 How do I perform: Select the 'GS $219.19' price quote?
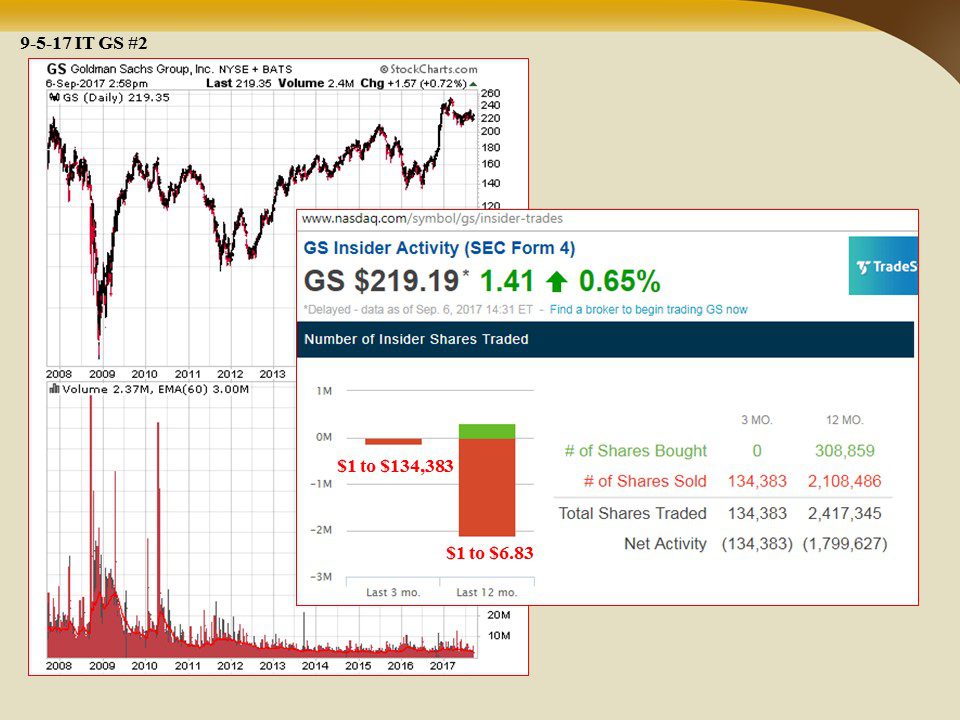381,281
